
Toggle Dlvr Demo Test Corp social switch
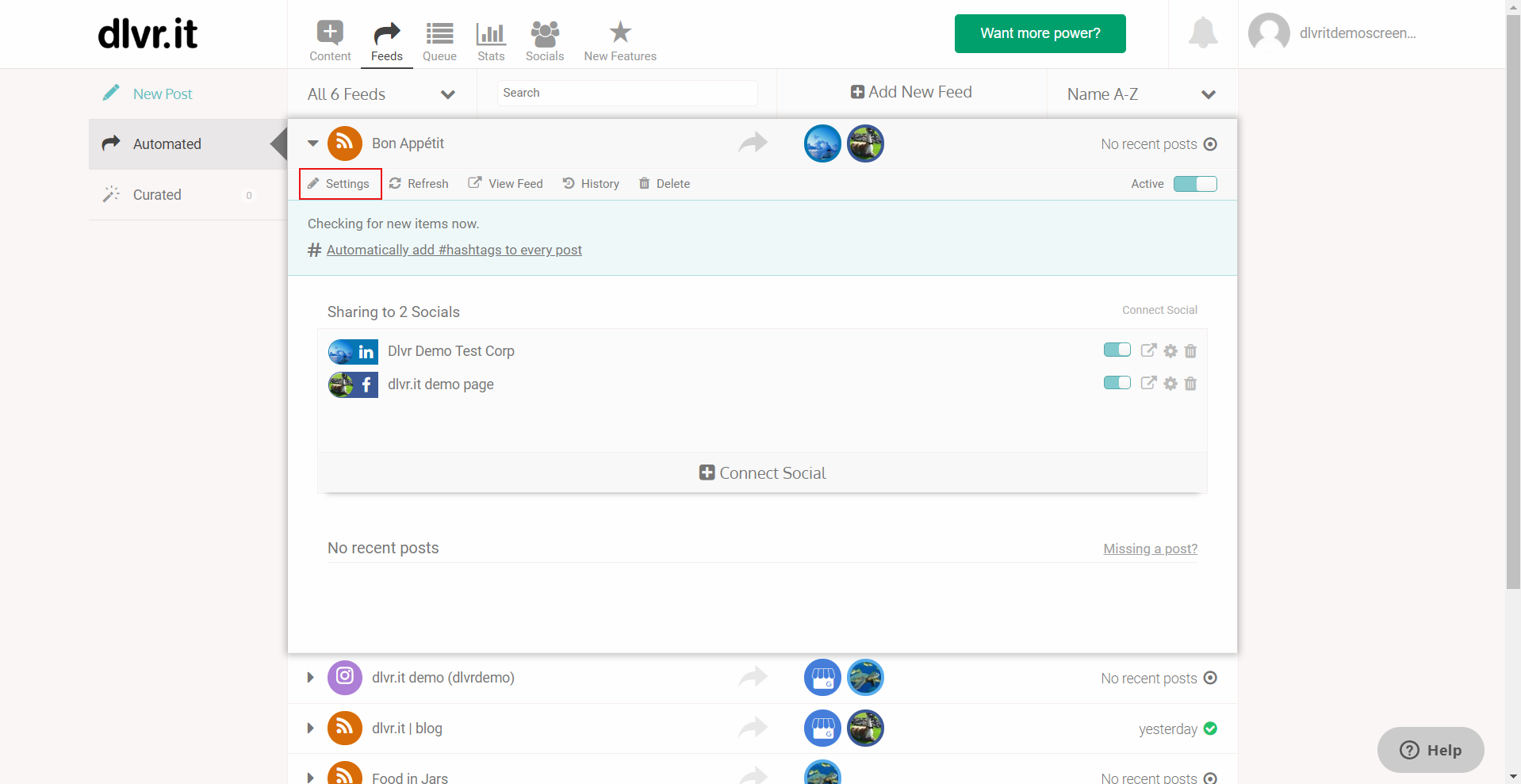pyautogui.click(x=1117, y=350)
